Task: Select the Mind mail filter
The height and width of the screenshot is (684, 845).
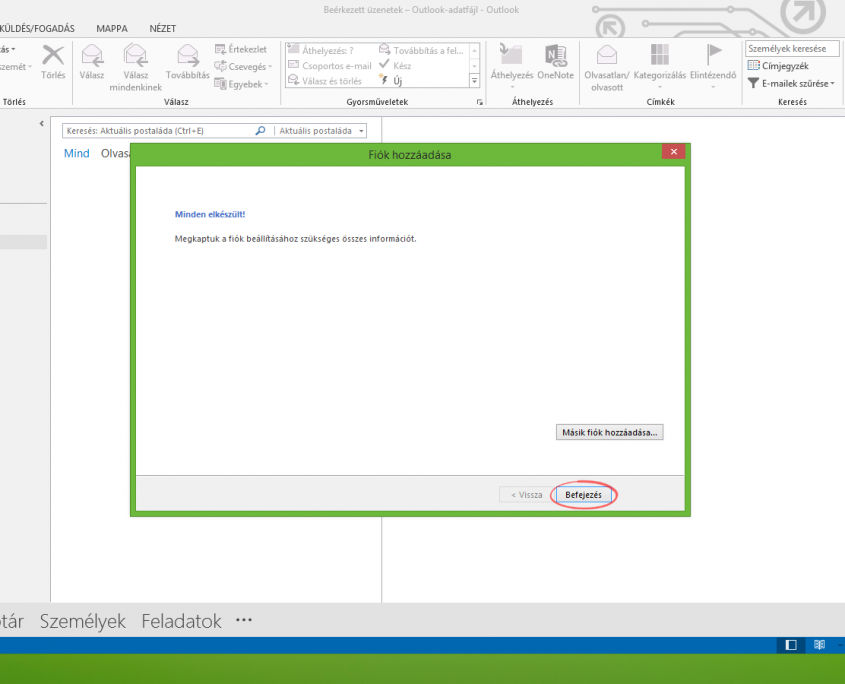Action: pos(76,153)
